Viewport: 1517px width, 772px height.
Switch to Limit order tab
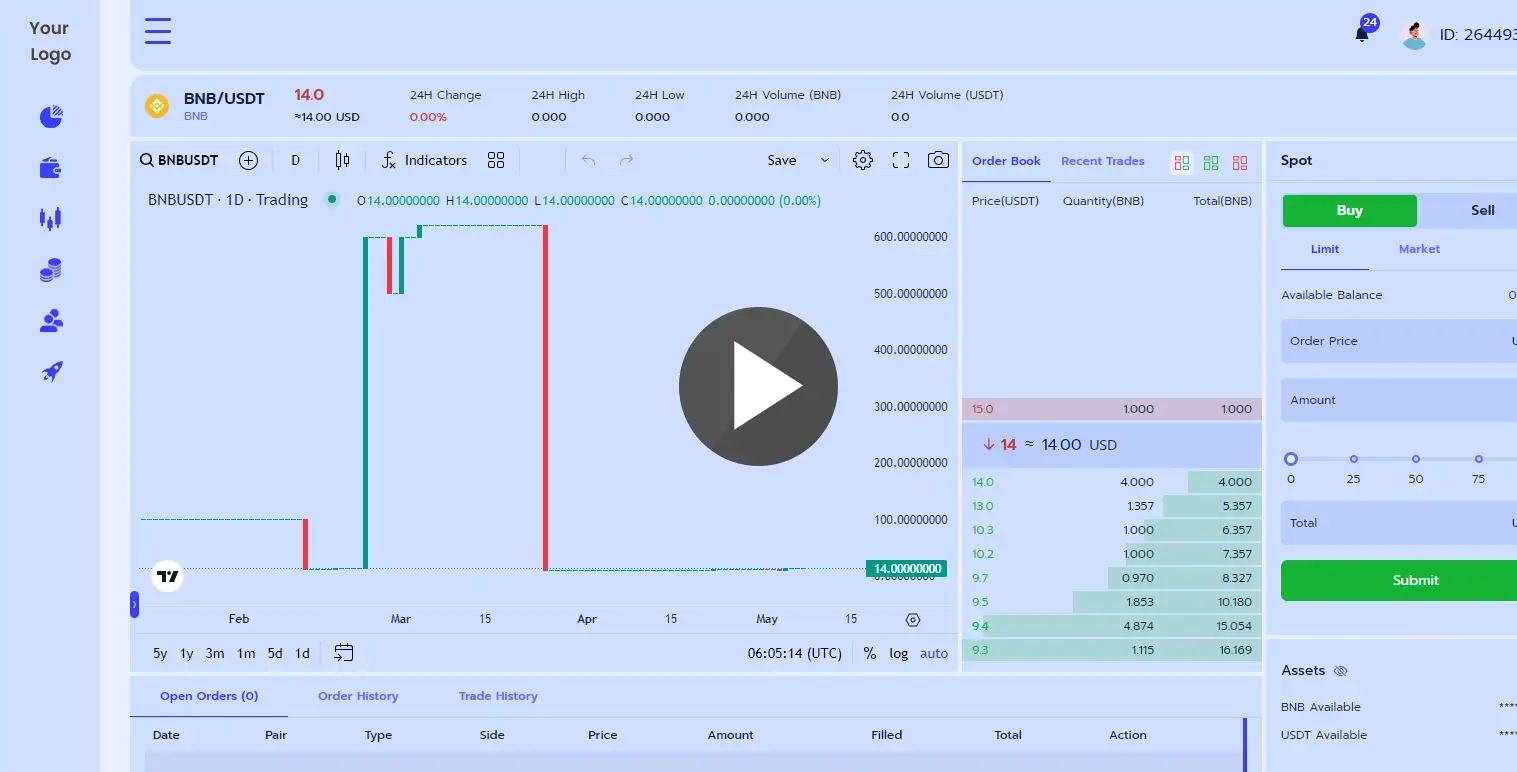(x=1325, y=249)
